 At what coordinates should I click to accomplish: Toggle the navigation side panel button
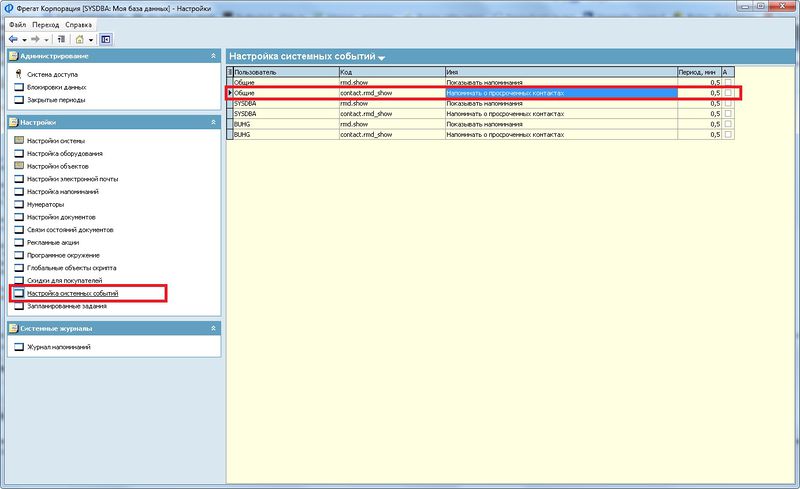click(106, 39)
